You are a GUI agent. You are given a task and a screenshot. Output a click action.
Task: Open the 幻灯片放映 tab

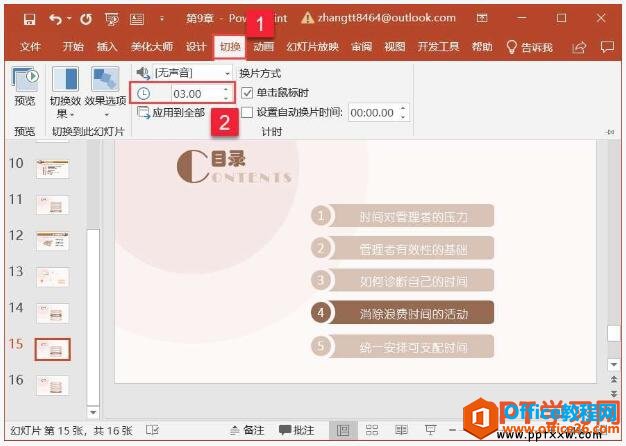coord(312,47)
